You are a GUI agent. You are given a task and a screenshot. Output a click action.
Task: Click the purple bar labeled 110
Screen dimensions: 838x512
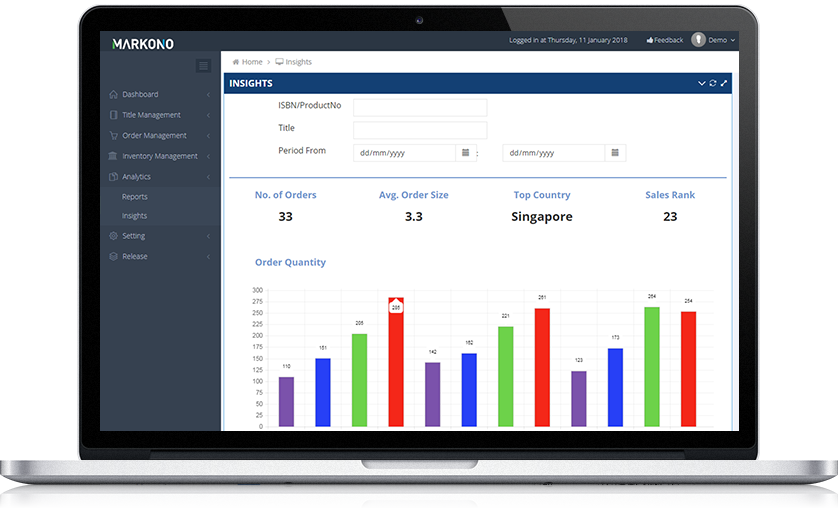pyautogui.click(x=286, y=401)
